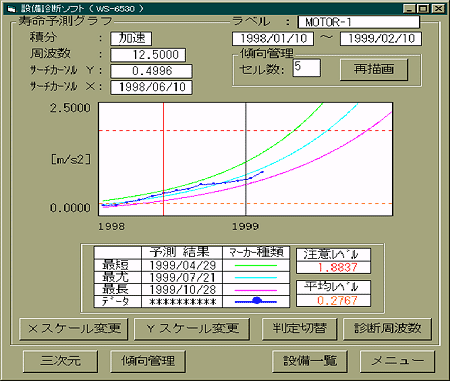Click the Xスケール変更 button
450x381 pixels.
tap(74, 329)
